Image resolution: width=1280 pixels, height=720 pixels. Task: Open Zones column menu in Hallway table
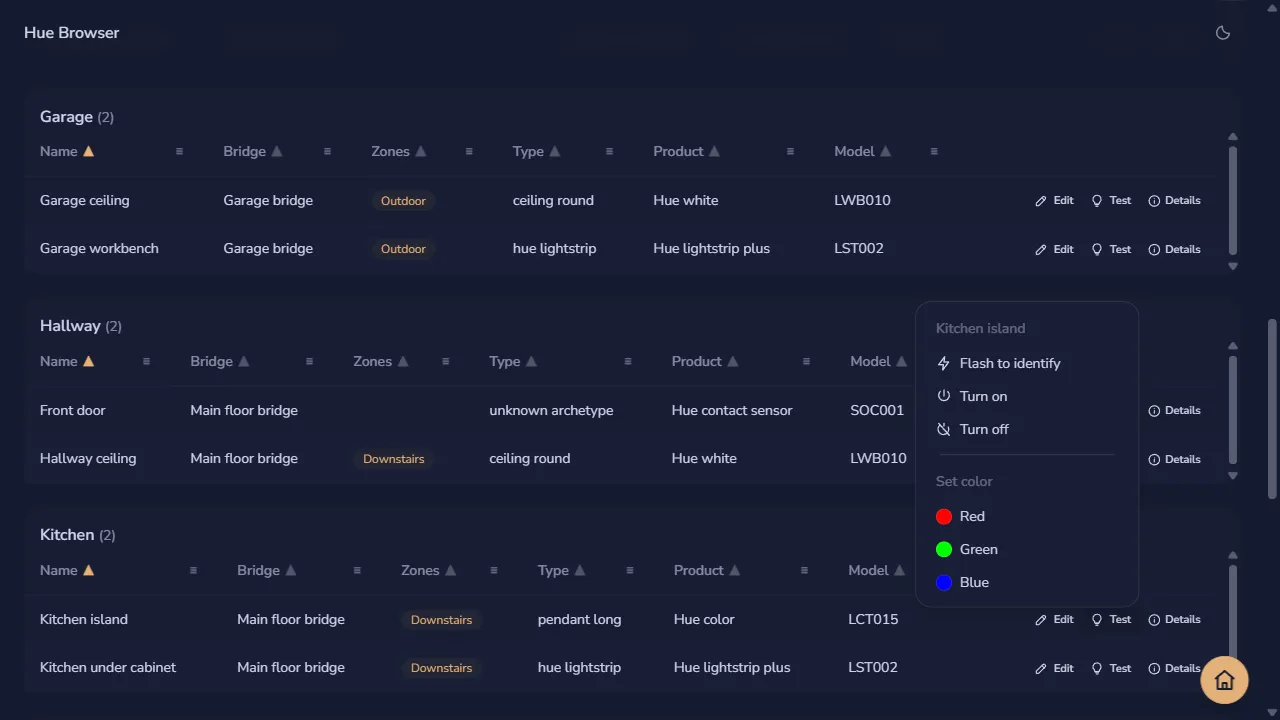tap(445, 362)
